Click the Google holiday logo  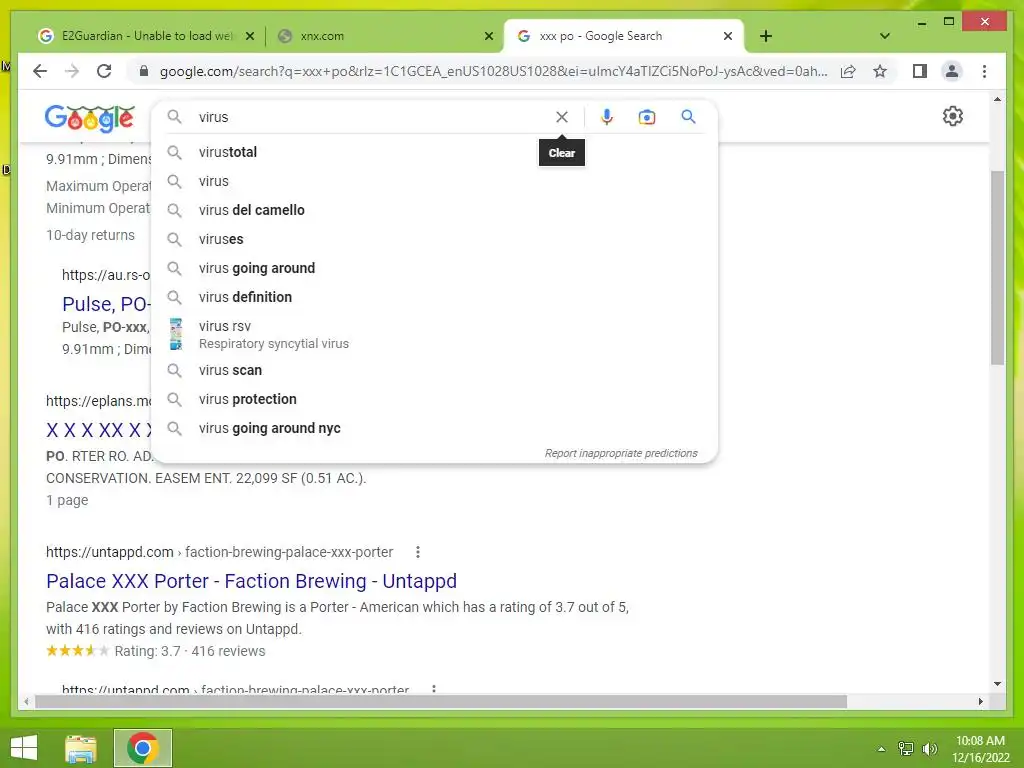point(89,118)
